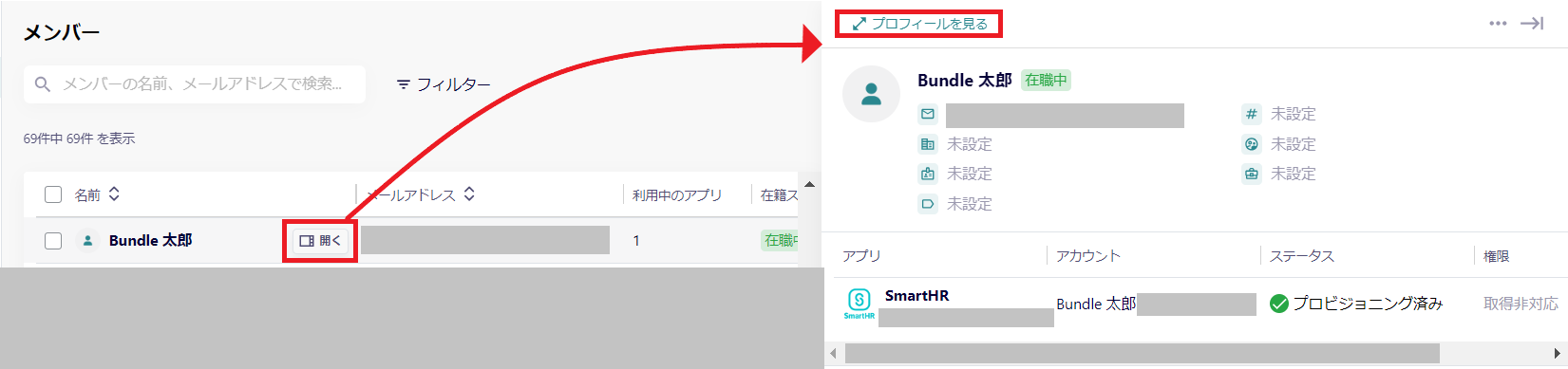1568x369 pixels.
Task: Click the email envelope icon
Action: pos(928,114)
